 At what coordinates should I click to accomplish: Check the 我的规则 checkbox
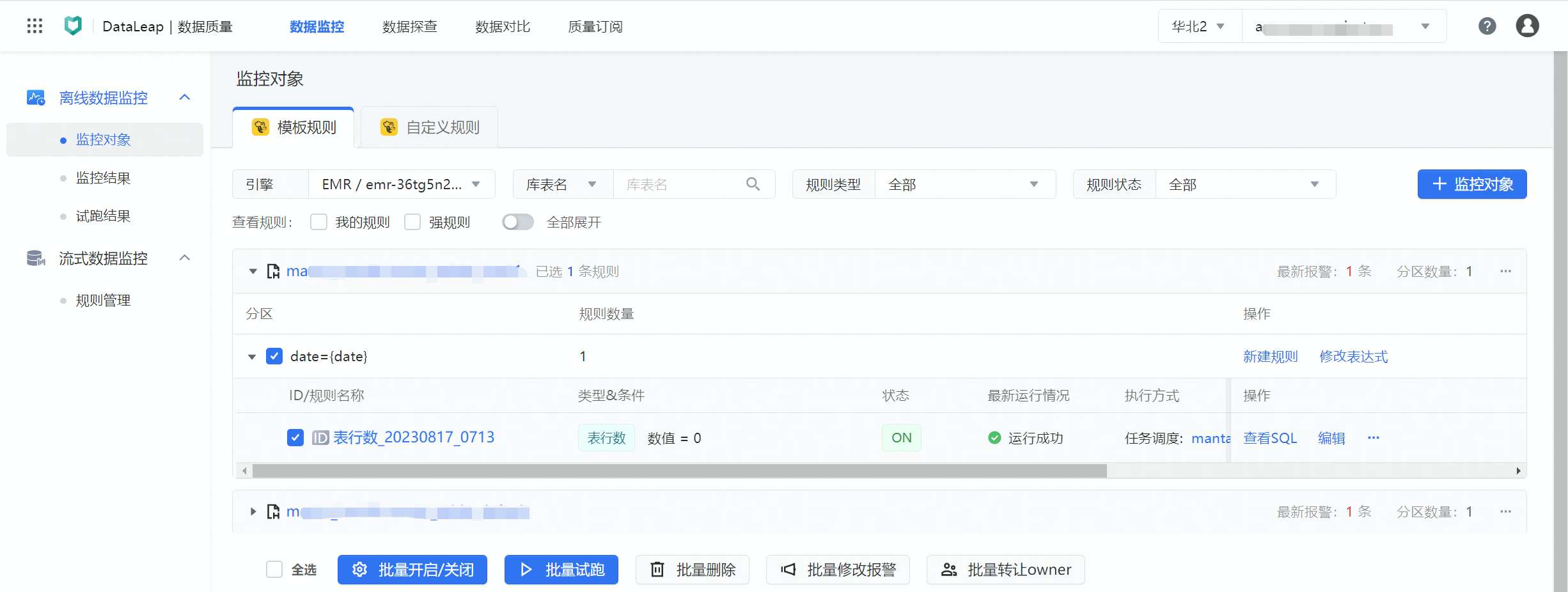[318, 222]
